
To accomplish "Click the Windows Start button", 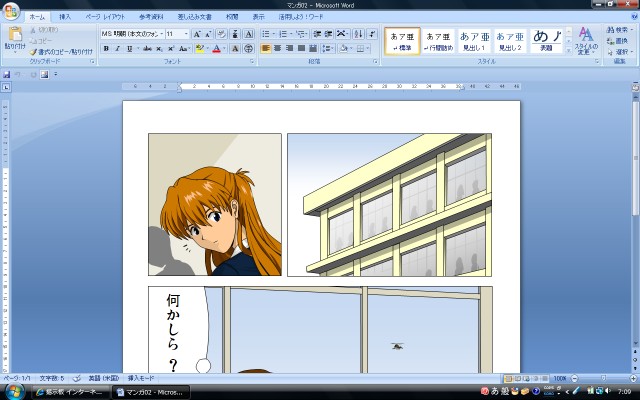I will coord(10,391).
